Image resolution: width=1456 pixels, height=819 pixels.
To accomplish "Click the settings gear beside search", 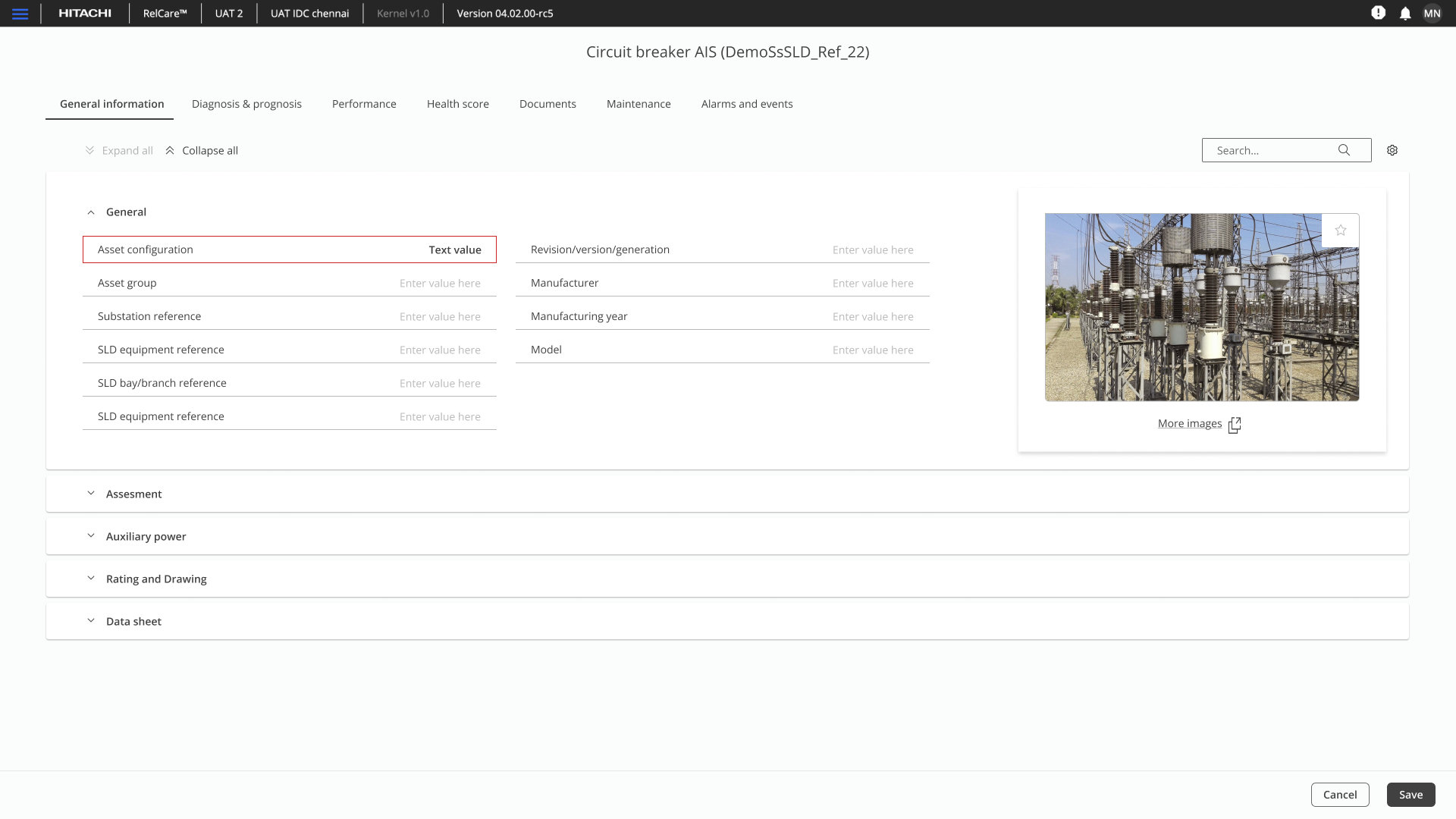I will coord(1392,150).
